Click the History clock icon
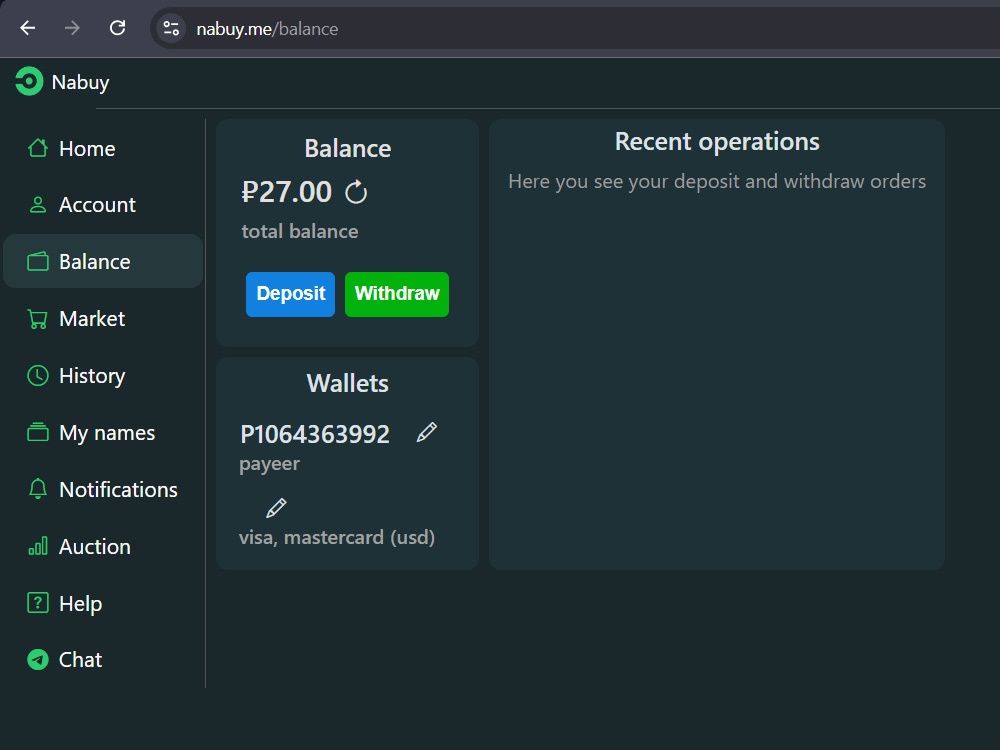The image size is (1000, 750). [38, 376]
